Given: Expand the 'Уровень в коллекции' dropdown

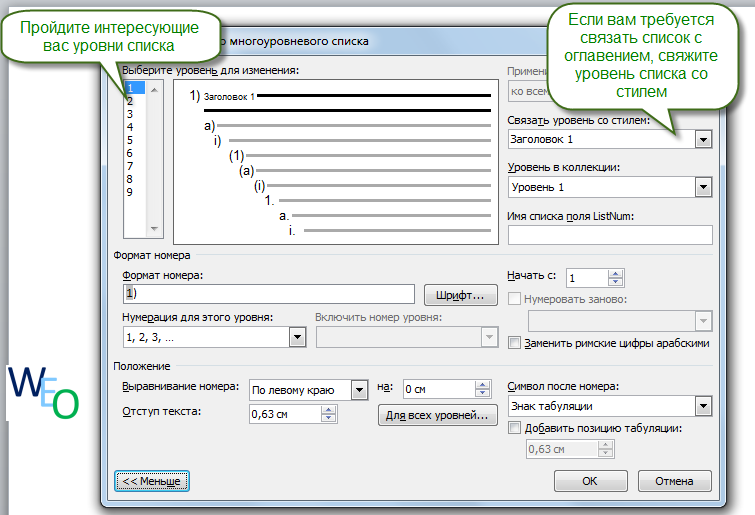Looking at the screenshot, I should [x=703, y=187].
